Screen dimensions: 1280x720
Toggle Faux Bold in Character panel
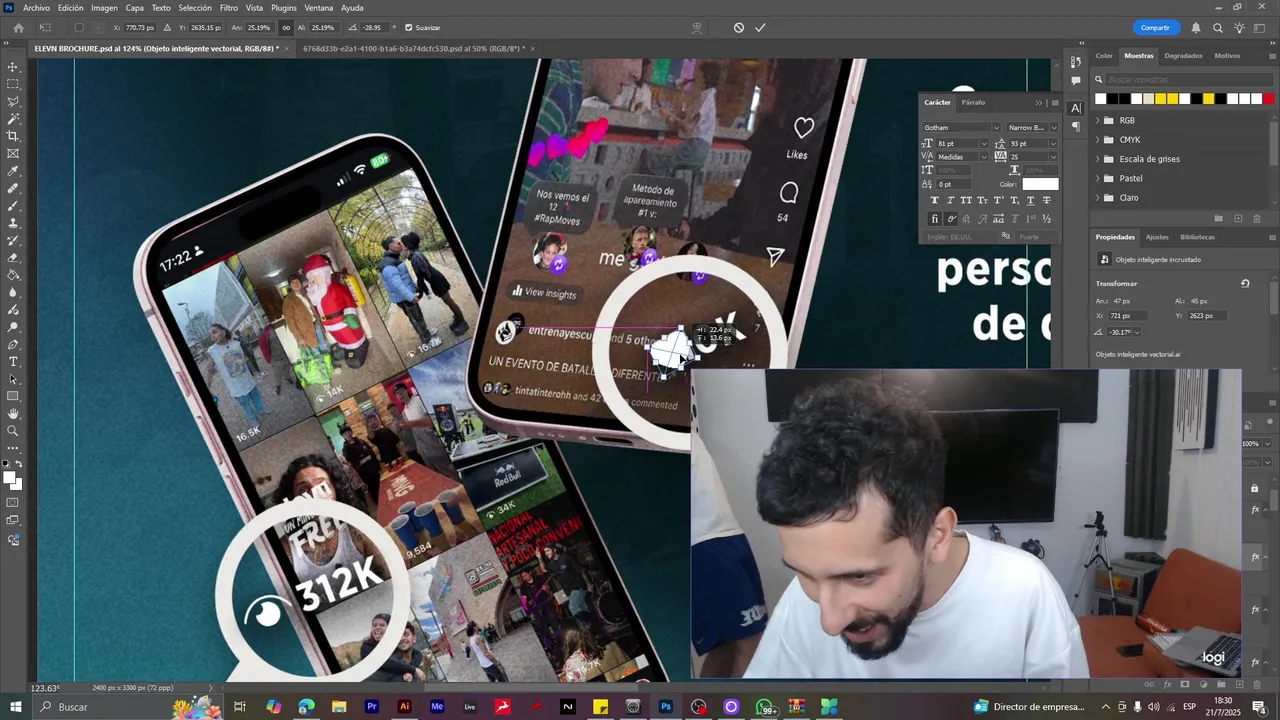click(934, 200)
